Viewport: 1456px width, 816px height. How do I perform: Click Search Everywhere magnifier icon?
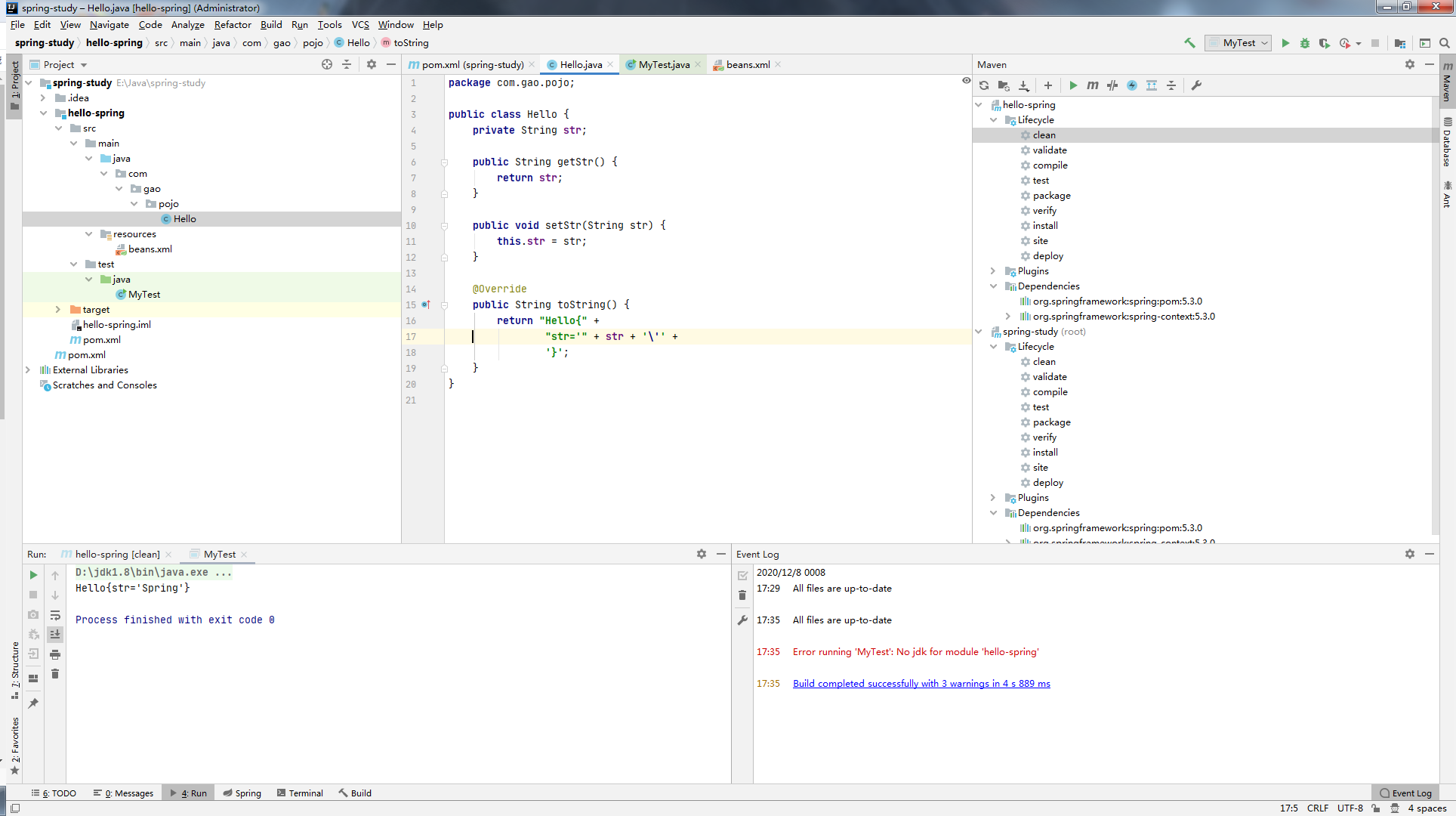tap(1444, 43)
